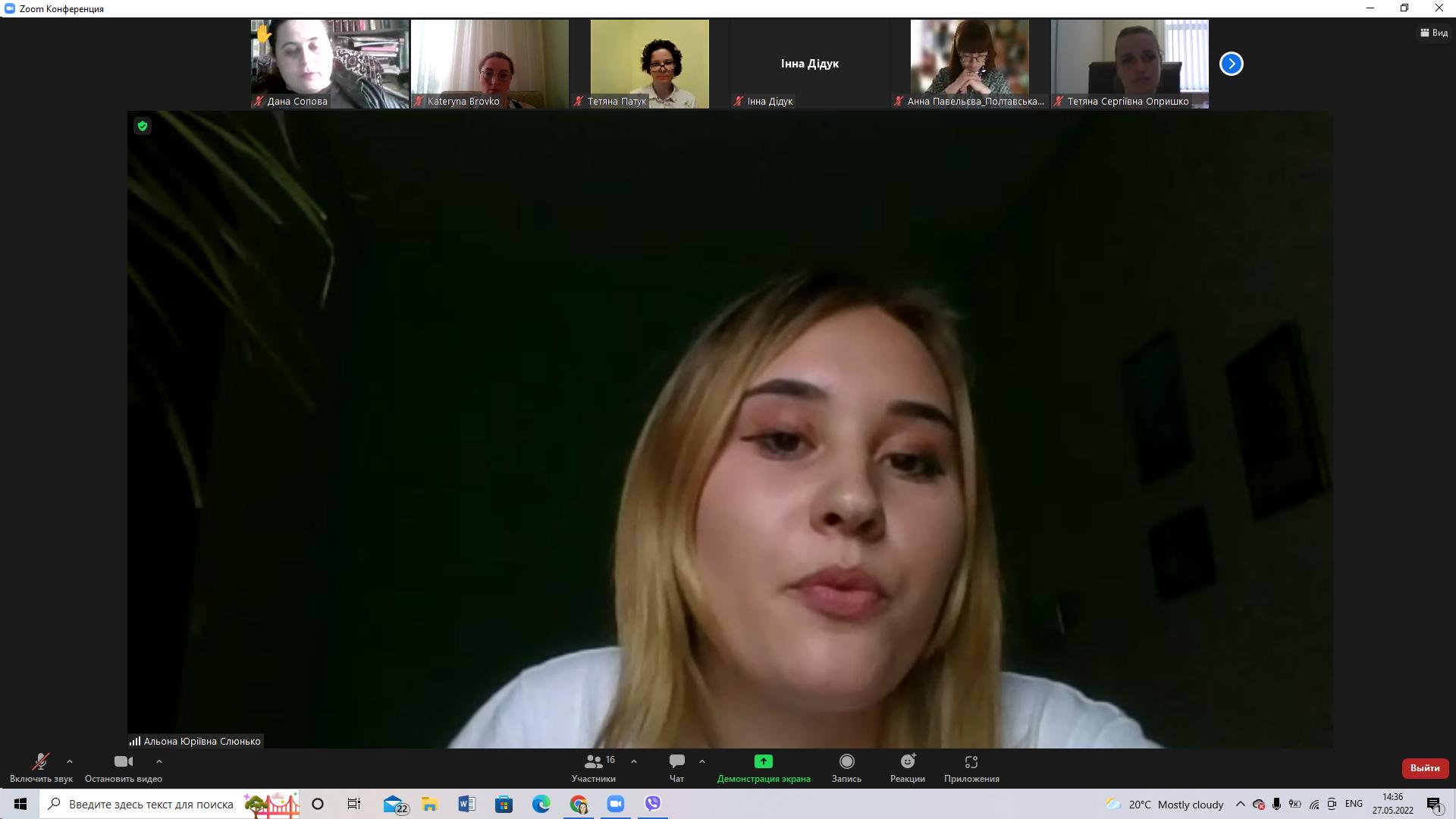Open Viber from the taskbar
Screen dimensions: 1456x819
click(652, 804)
